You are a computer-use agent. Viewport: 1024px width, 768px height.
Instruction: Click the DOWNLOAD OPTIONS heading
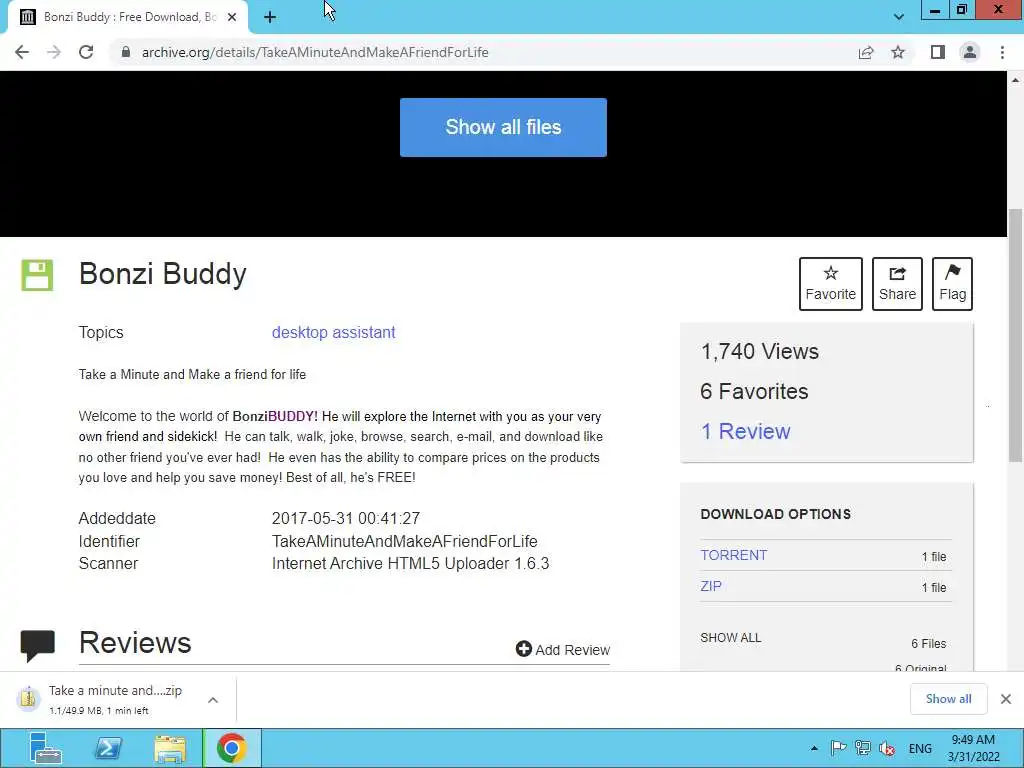[x=775, y=514]
